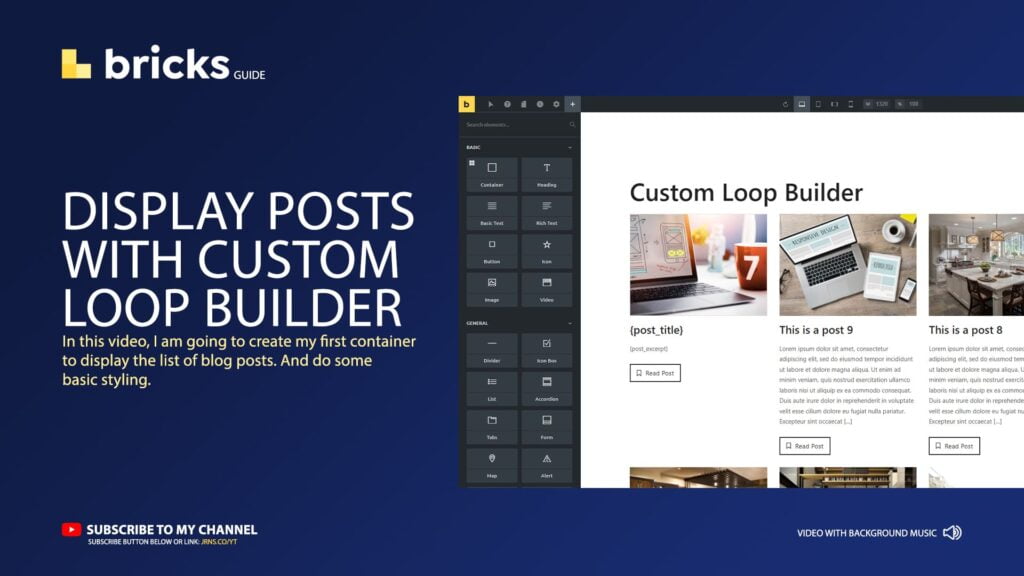Add an Icon element
1024x576 pixels.
(x=547, y=251)
